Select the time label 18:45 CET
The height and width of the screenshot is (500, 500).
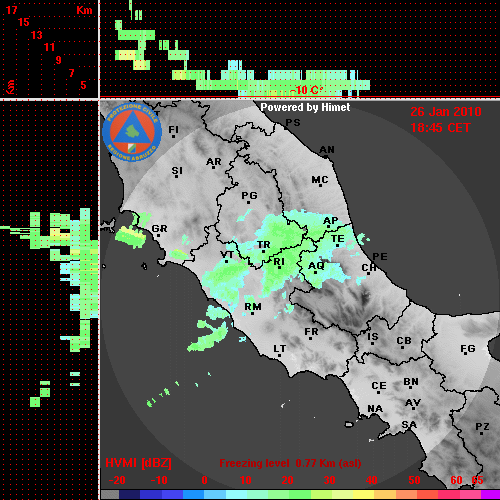click(x=440, y=128)
